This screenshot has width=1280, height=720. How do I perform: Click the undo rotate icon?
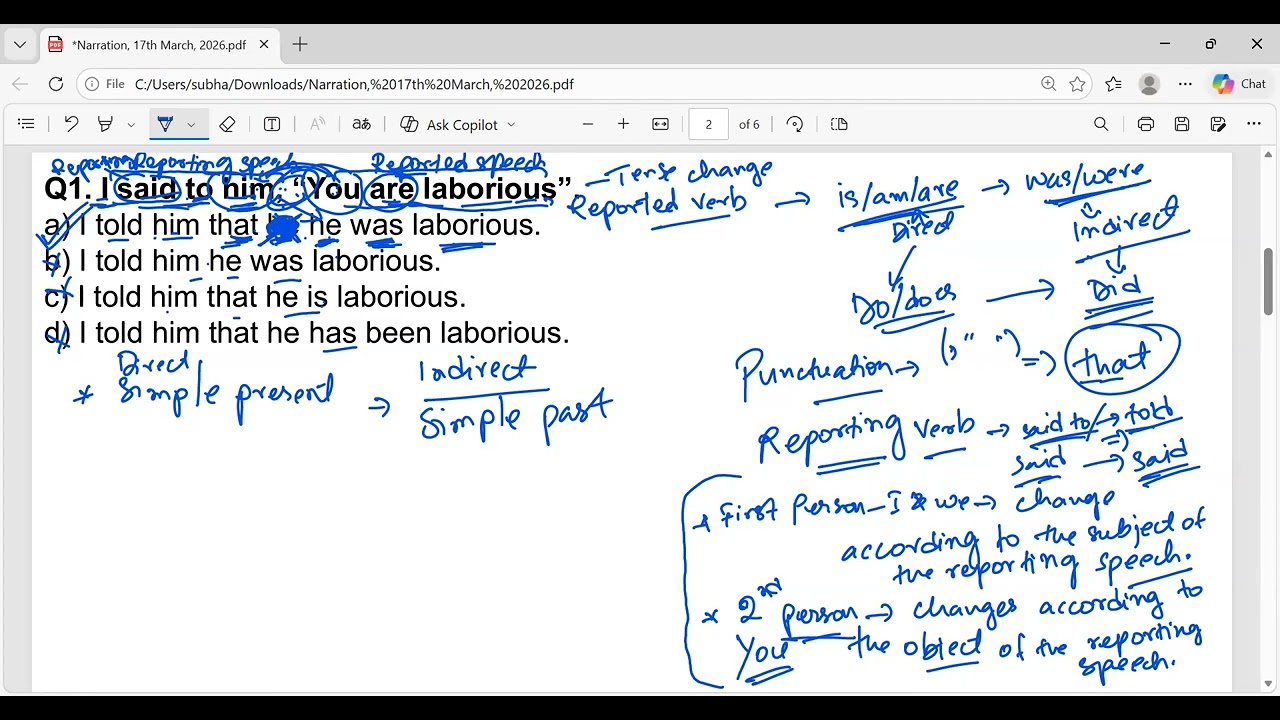point(71,124)
